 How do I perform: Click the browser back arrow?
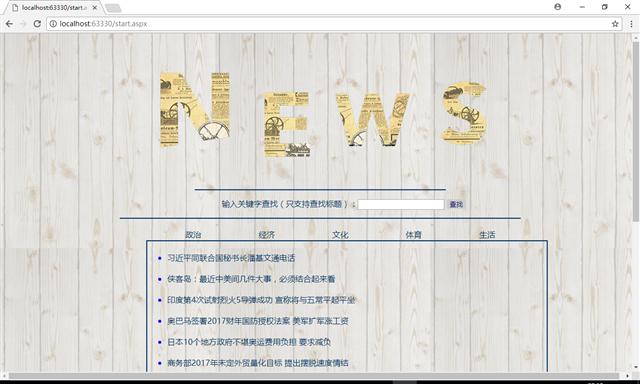(x=9, y=24)
